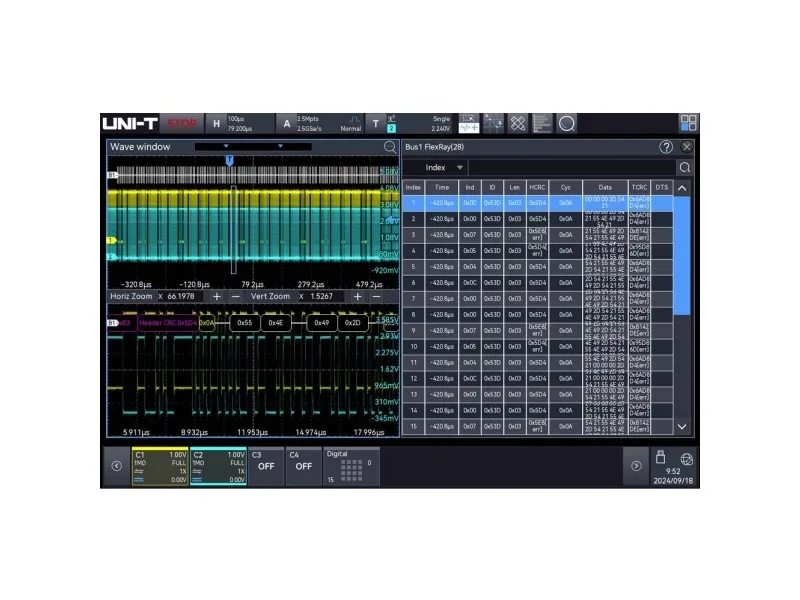Select table row with index 5
The image size is (800, 600).
click(538, 267)
